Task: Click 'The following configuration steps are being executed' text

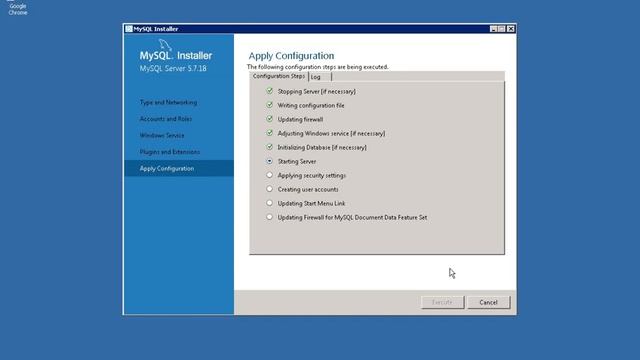Action: point(318,67)
